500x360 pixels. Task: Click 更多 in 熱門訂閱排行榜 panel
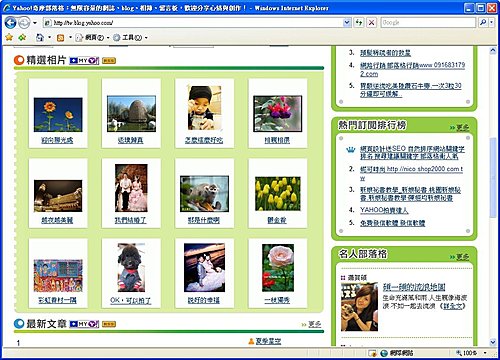click(463, 128)
